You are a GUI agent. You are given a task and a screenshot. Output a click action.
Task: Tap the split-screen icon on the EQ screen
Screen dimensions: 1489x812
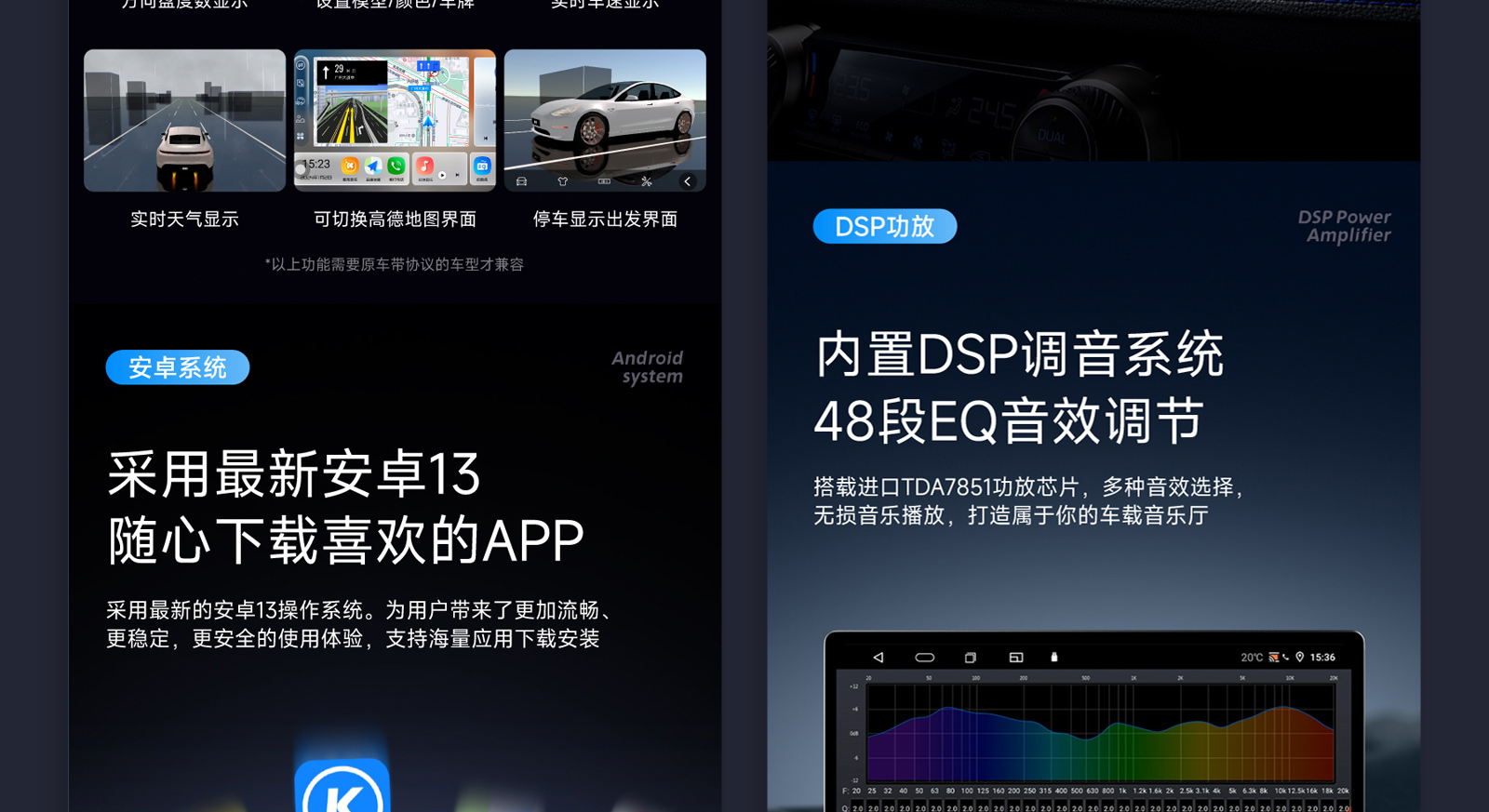(x=1015, y=658)
